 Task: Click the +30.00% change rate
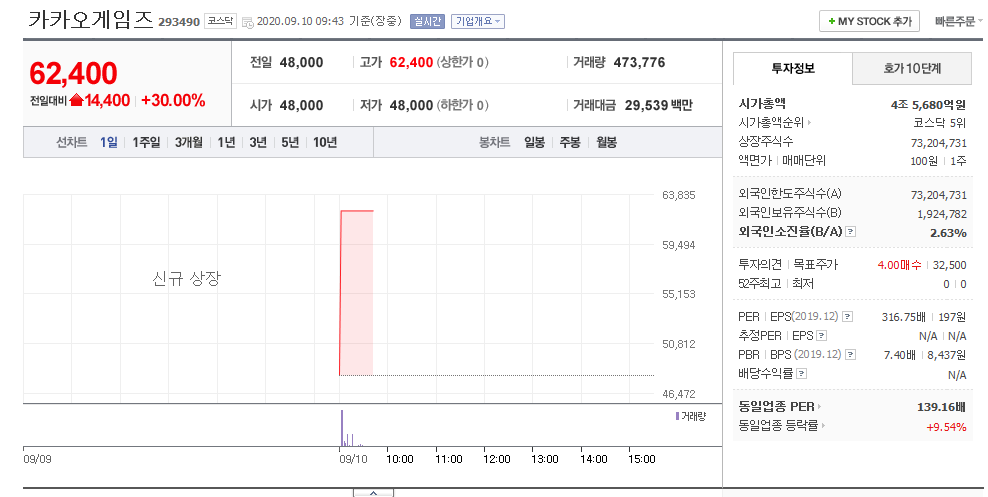coord(173,100)
